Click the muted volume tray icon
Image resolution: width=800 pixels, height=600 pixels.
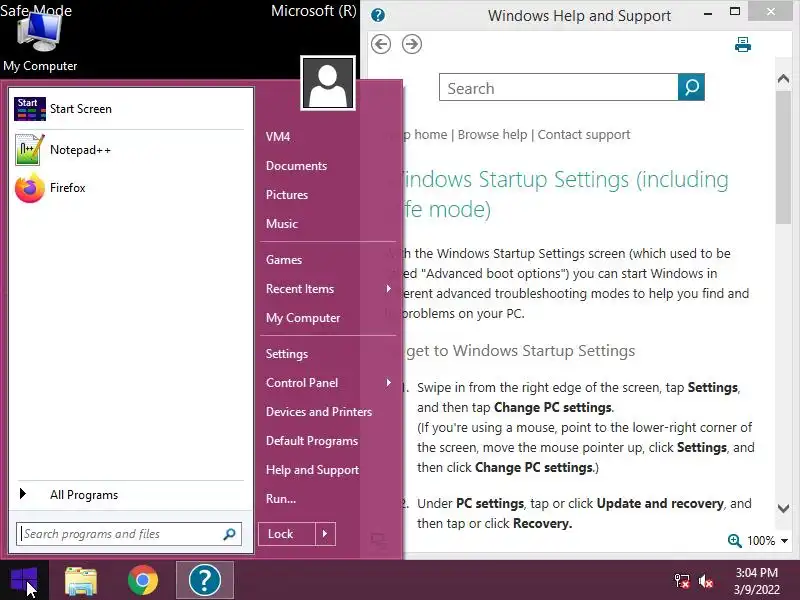point(706,581)
